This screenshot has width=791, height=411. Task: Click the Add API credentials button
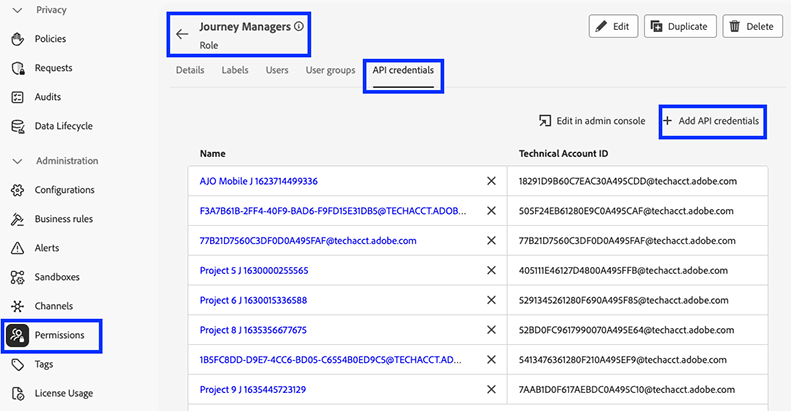[712, 121]
